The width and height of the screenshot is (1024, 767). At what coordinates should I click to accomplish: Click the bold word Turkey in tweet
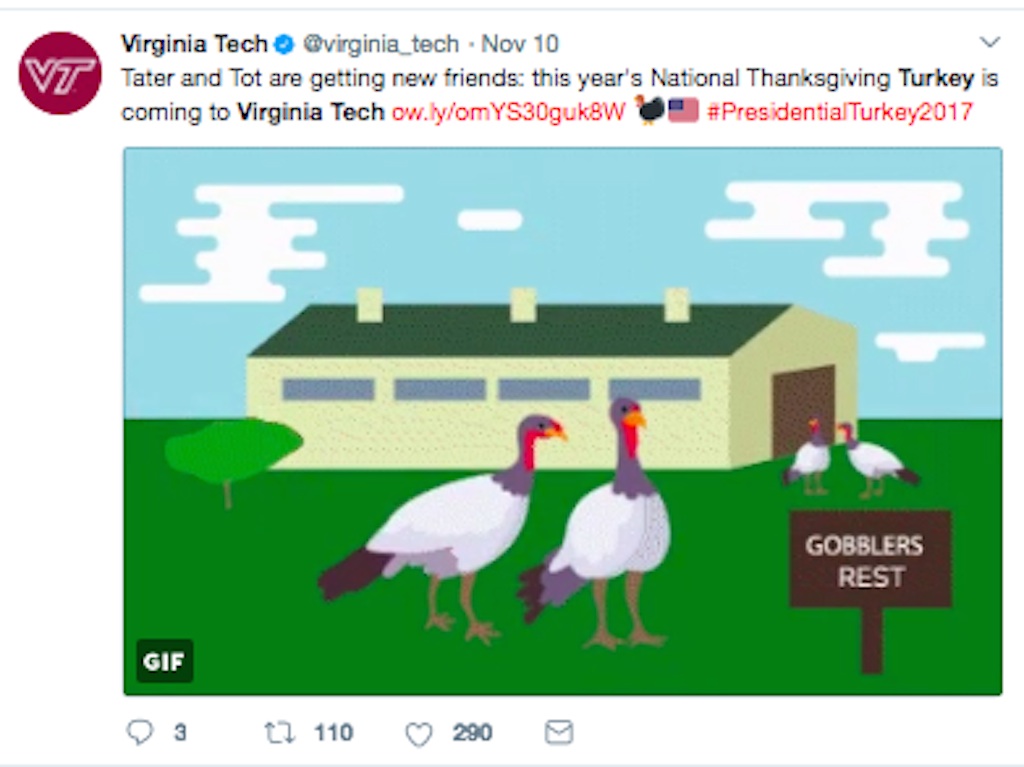(x=936, y=78)
